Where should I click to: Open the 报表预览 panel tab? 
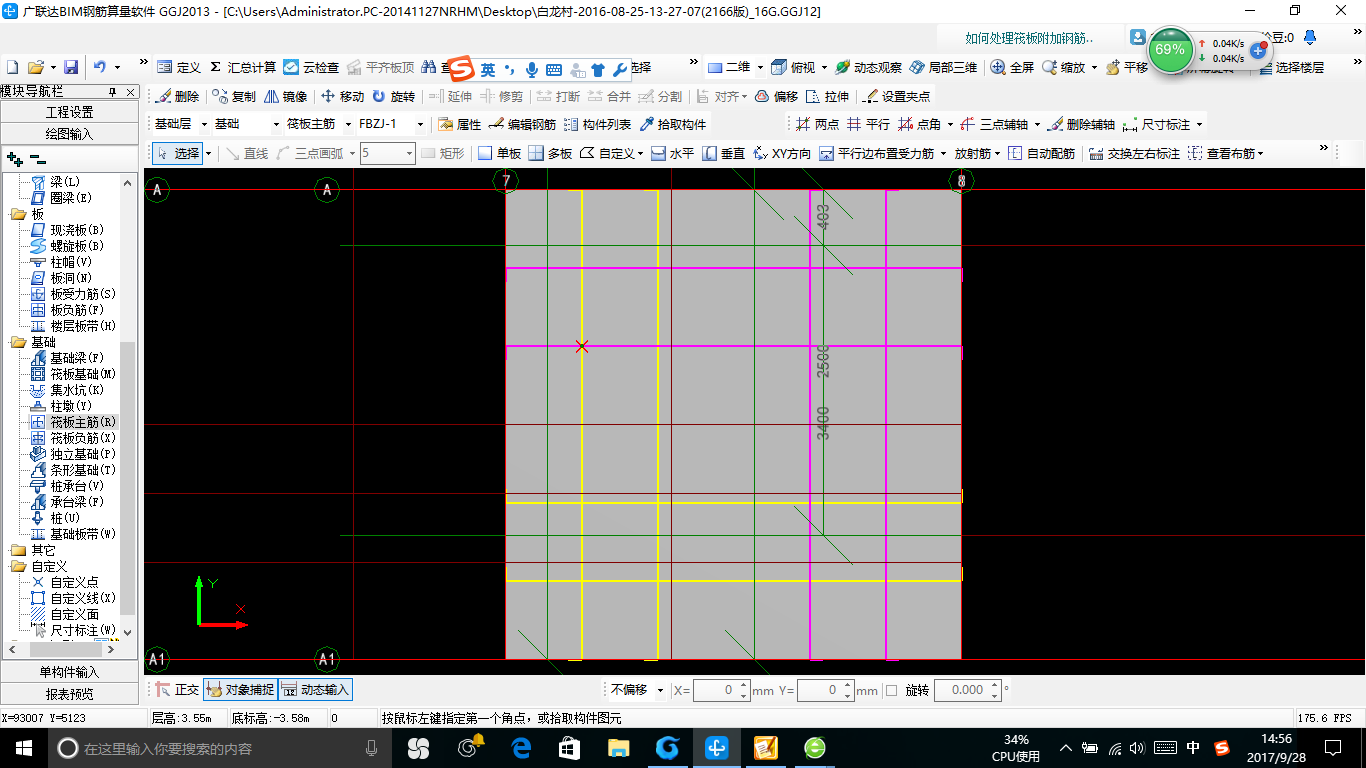coord(70,694)
